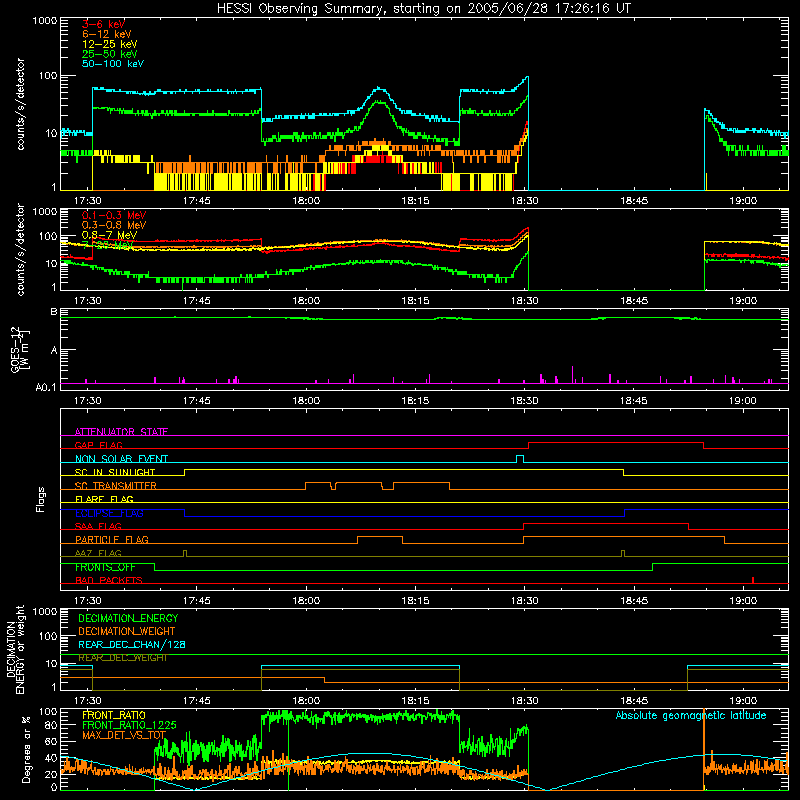Select the DECIMATION_ENERGY legend label

tap(128, 618)
